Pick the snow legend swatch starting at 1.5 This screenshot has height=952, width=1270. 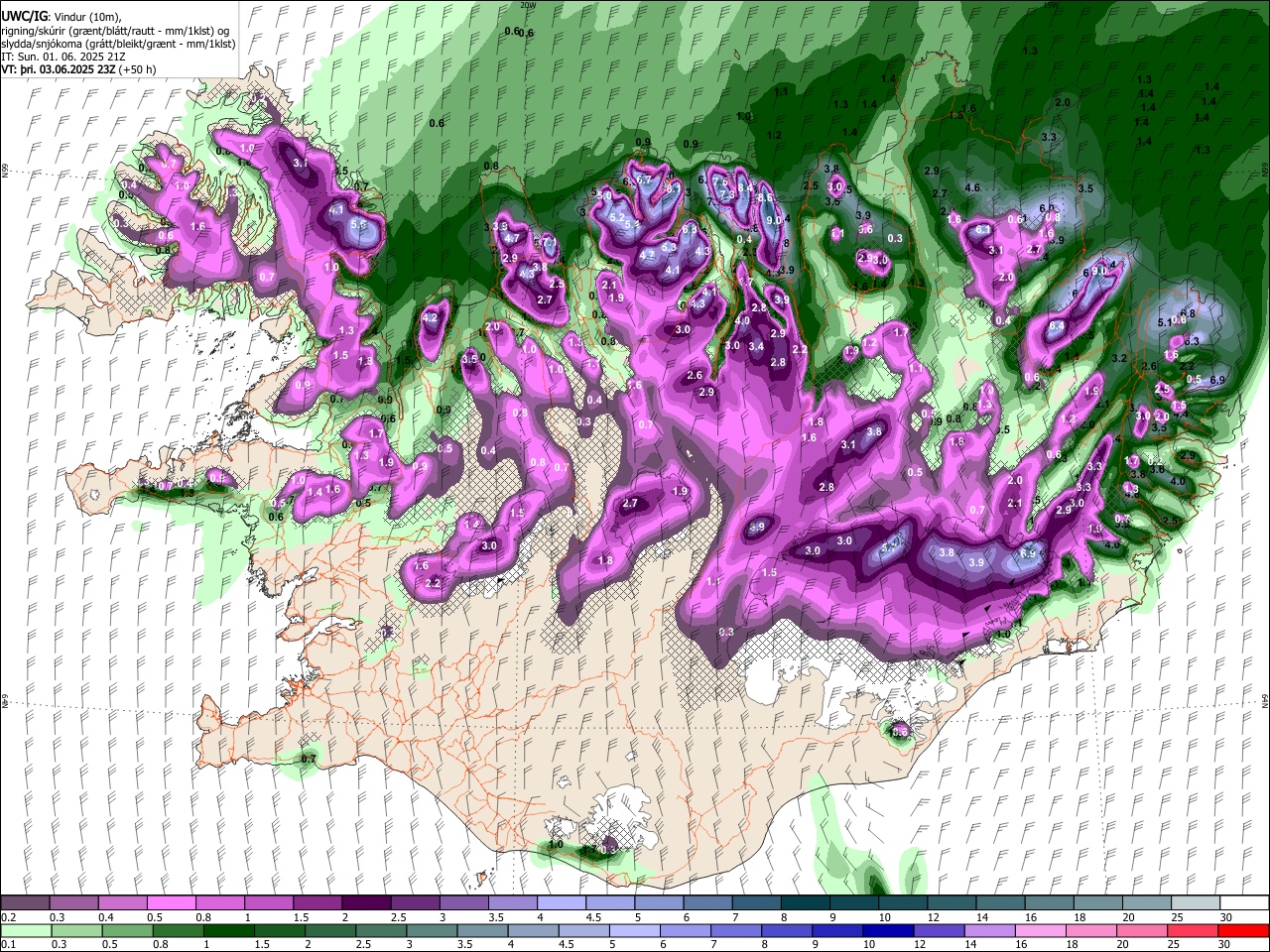coord(317,902)
